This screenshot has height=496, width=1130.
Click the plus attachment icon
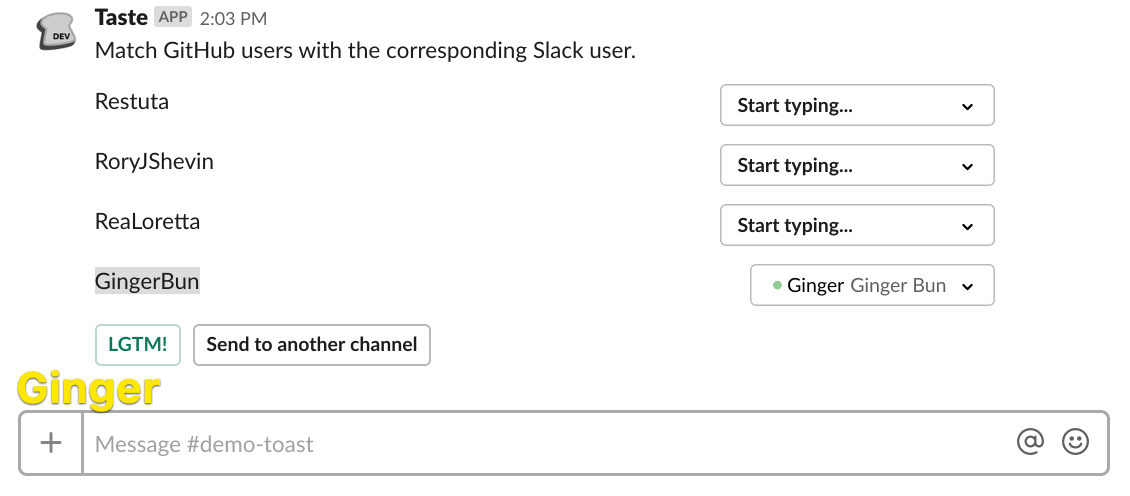click(x=51, y=443)
